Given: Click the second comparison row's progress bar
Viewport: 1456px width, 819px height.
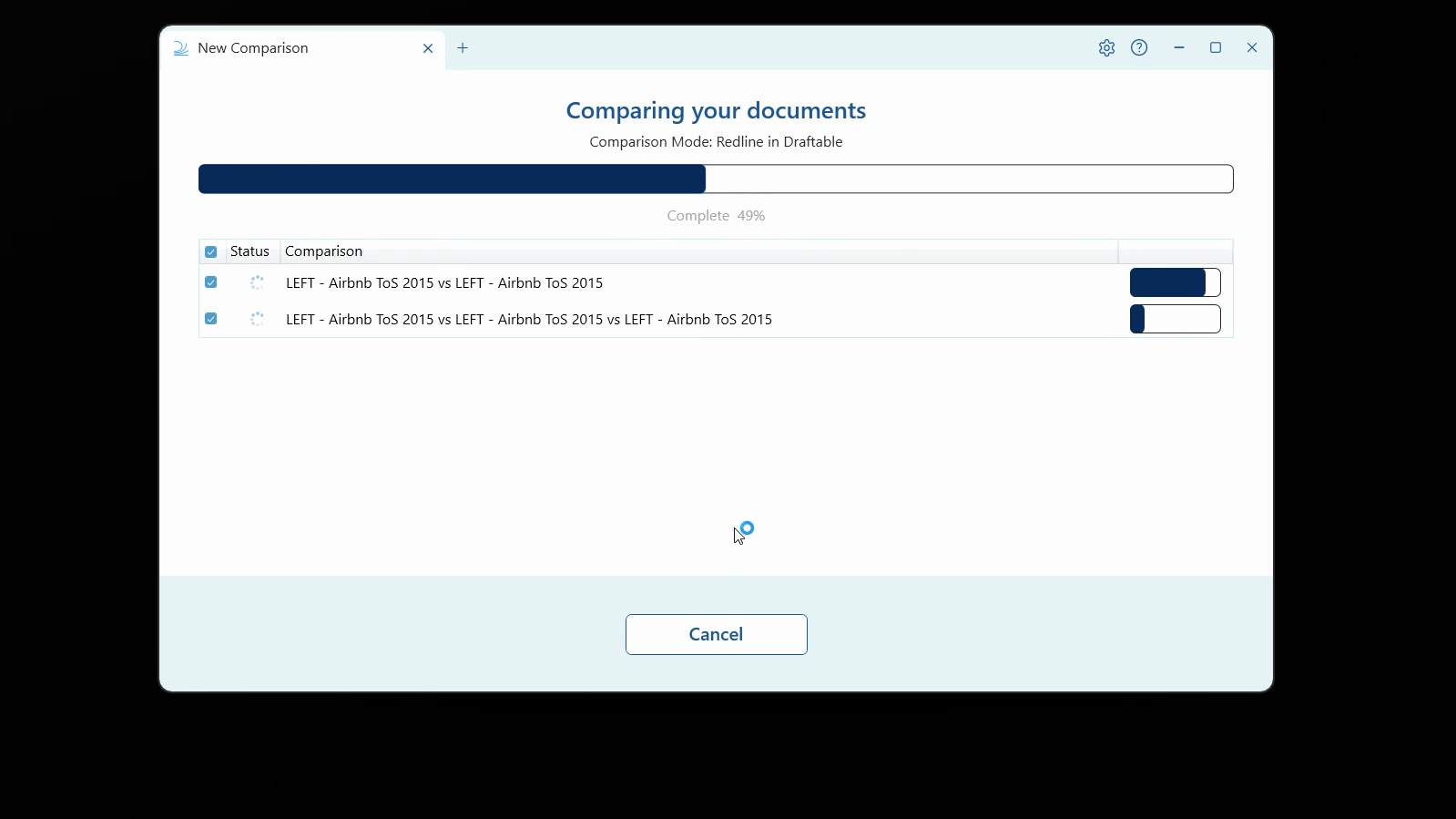Looking at the screenshot, I should pyautogui.click(x=1175, y=319).
